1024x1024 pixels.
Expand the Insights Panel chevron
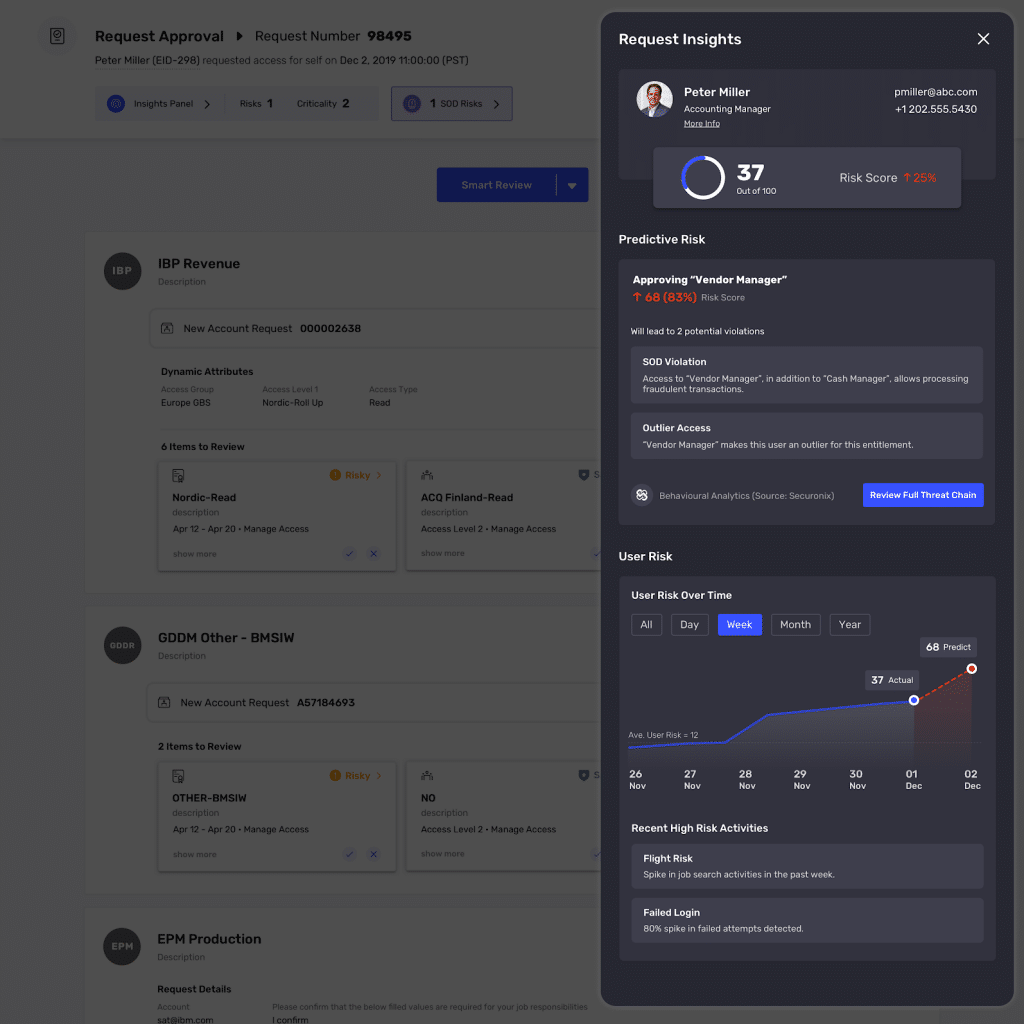207,104
